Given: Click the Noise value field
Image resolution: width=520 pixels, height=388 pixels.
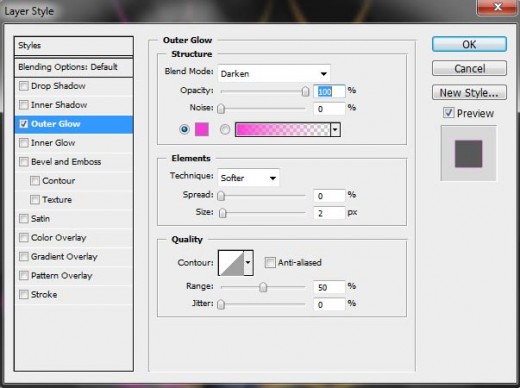Looking at the screenshot, I should pos(329,109).
